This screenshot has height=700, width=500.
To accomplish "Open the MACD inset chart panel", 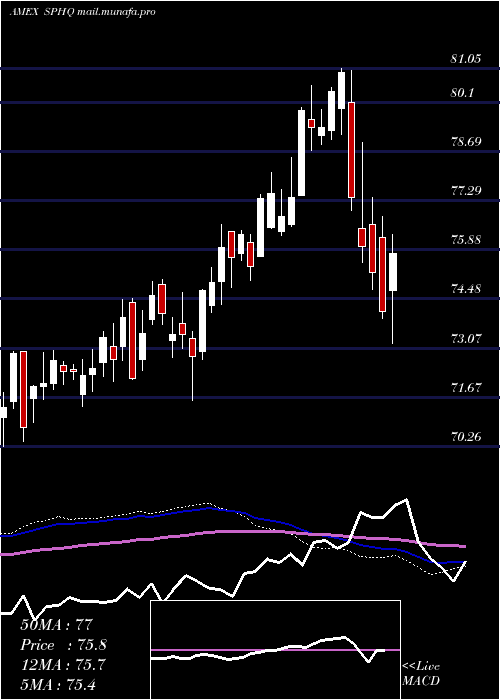I will [x=275, y=650].
